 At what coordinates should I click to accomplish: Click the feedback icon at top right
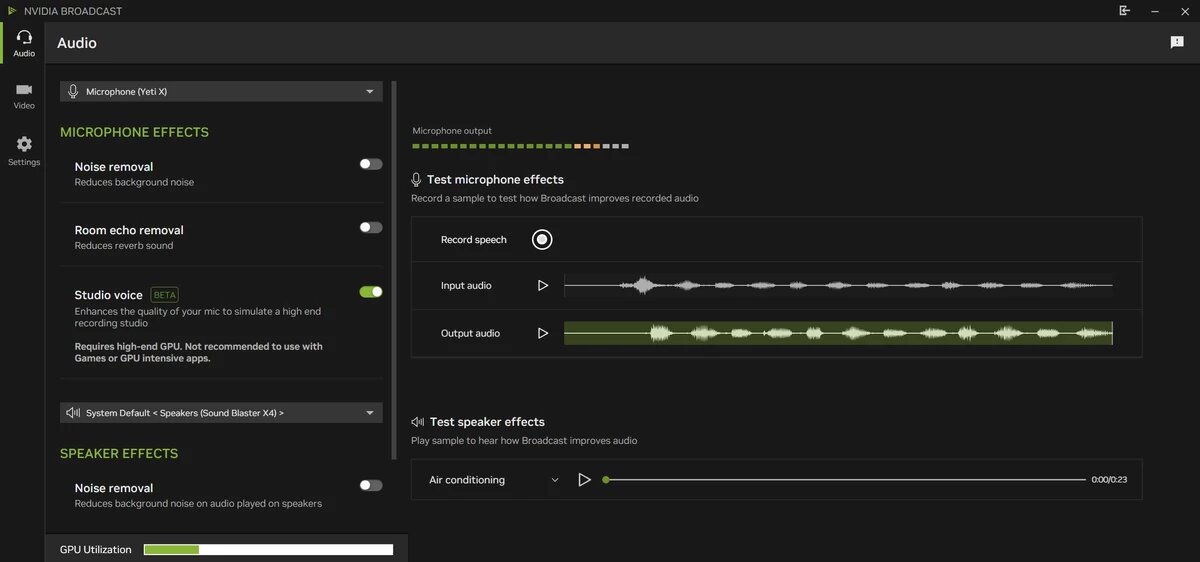[1177, 42]
